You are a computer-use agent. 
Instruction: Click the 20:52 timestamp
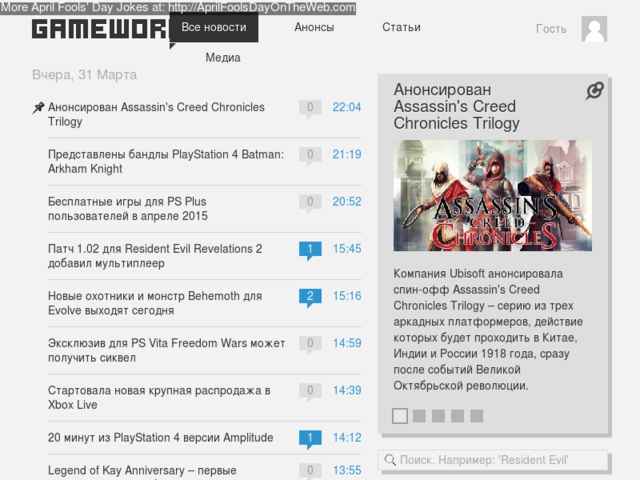pyautogui.click(x=347, y=202)
